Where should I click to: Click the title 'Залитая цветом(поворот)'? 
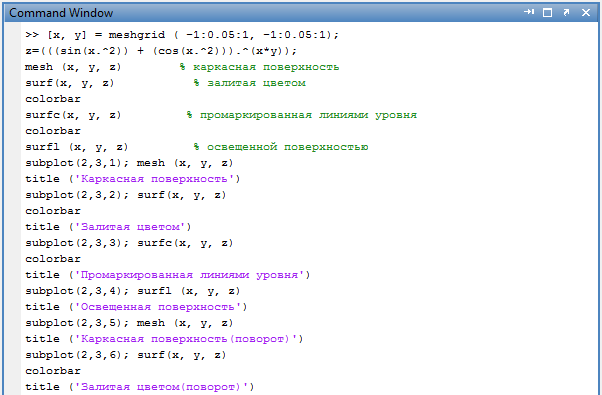[x=162, y=387]
